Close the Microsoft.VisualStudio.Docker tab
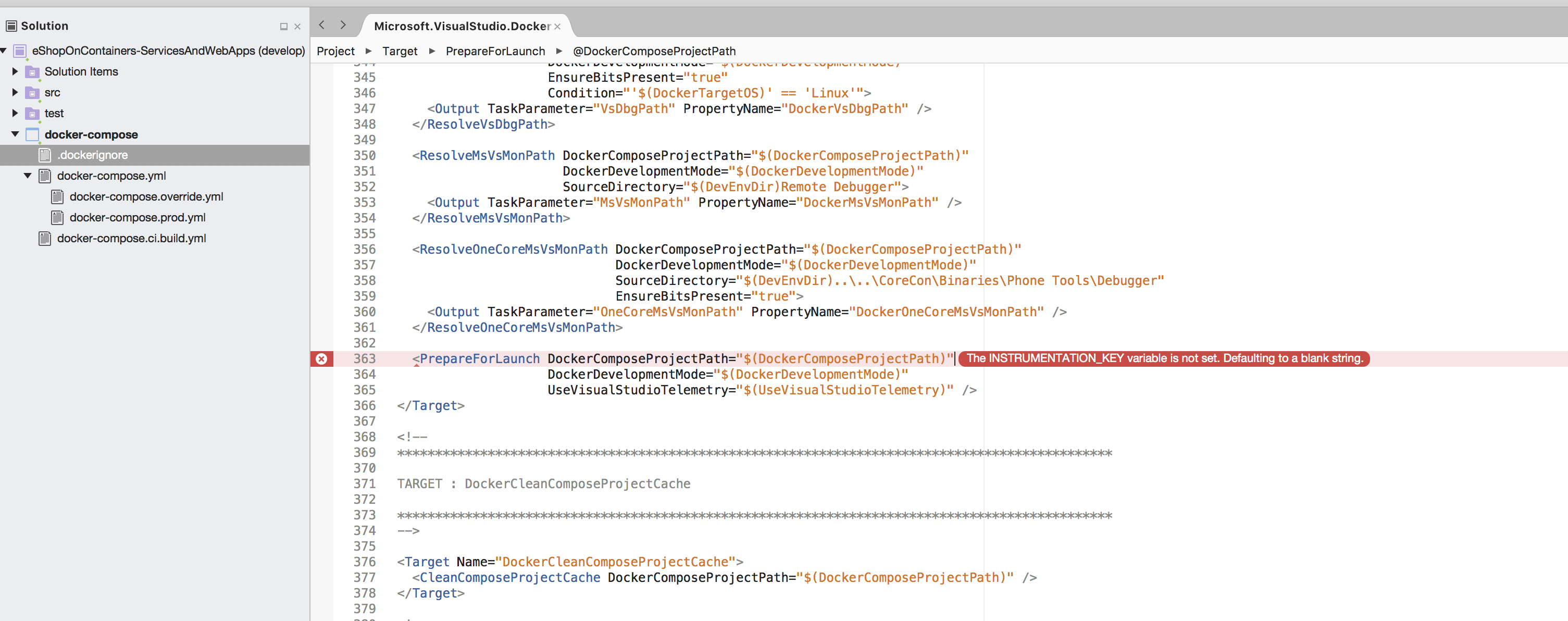Screen dimensions: 1568x621 tap(557, 26)
